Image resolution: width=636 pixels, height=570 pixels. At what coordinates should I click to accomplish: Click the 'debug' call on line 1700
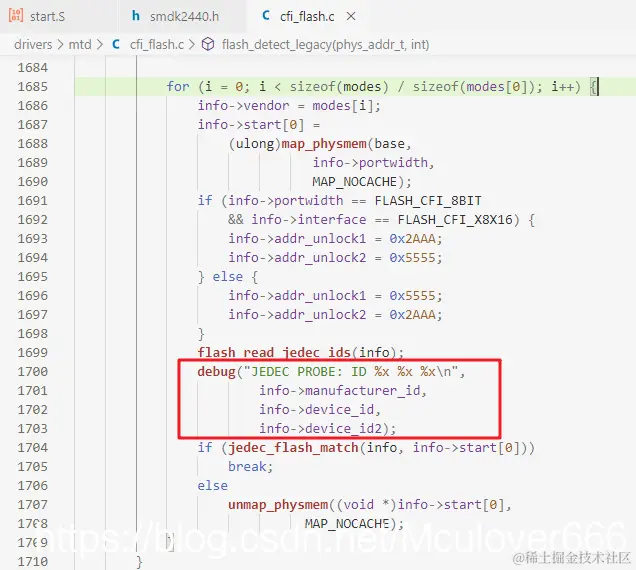217,372
